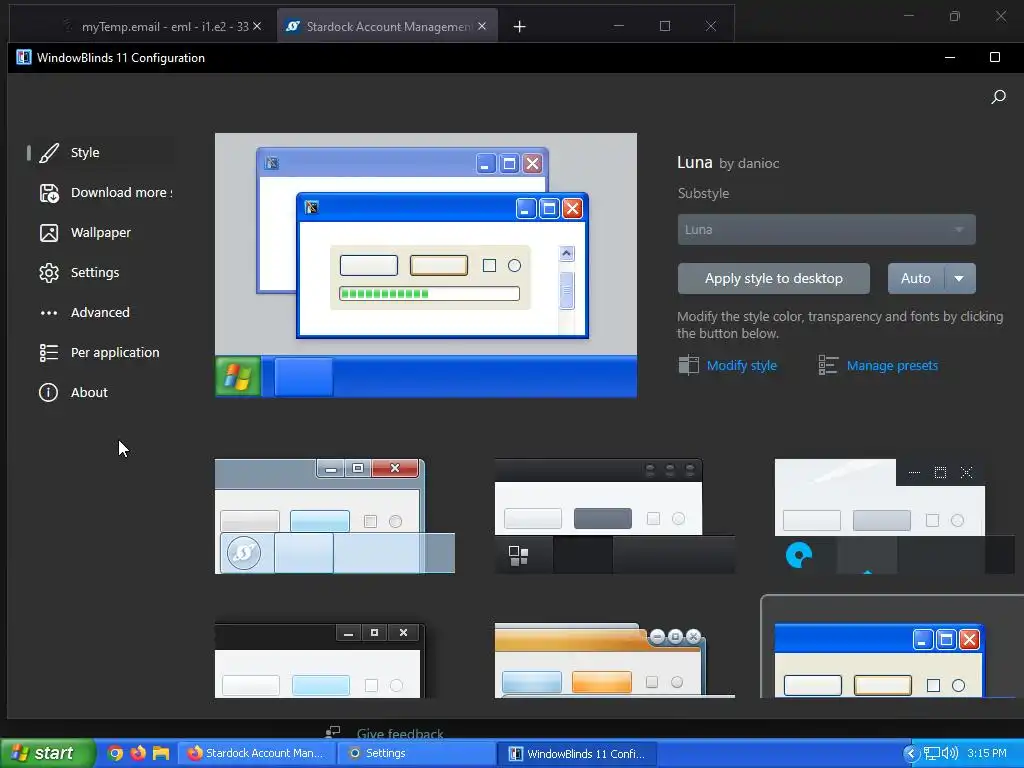Click the Modify style icon
This screenshot has height=768, width=1024.
click(688, 365)
